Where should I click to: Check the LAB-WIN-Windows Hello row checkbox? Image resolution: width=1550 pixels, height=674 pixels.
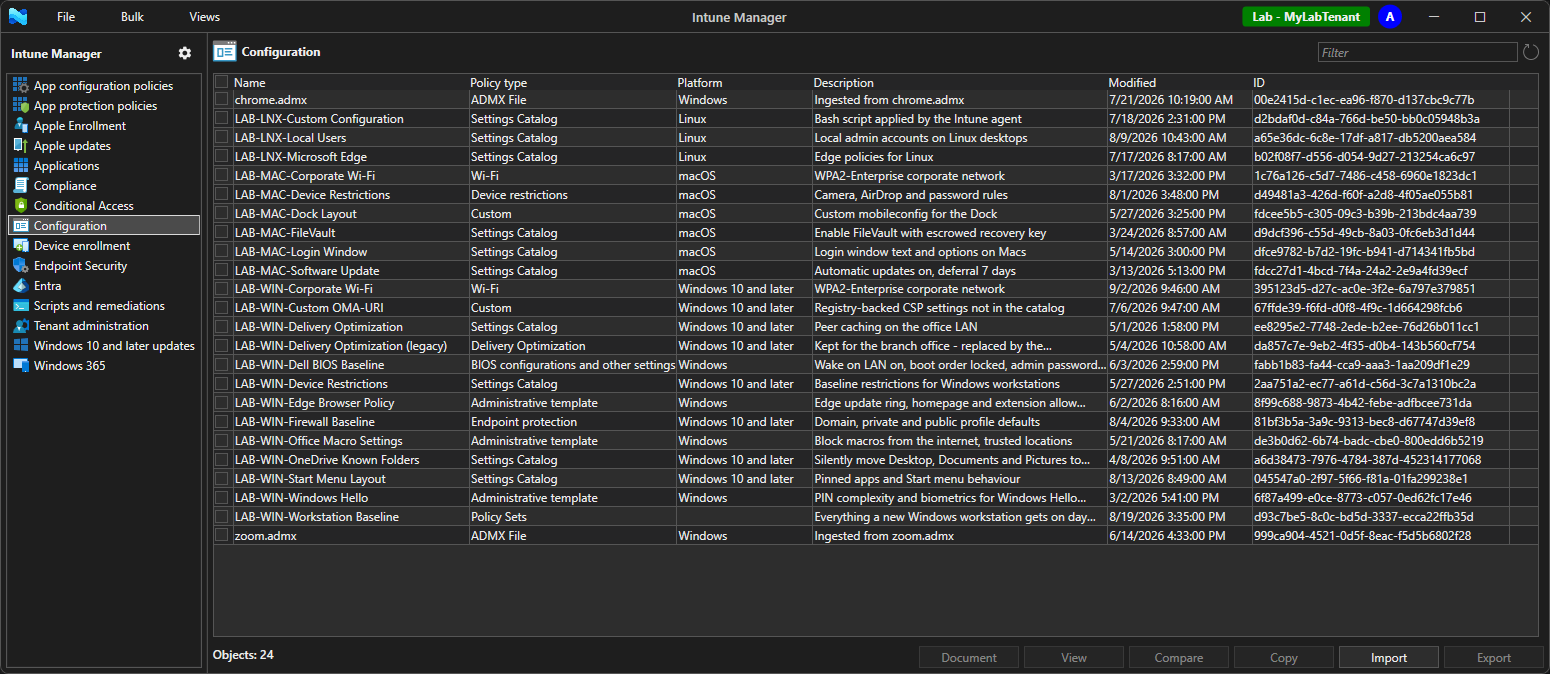pyautogui.click(x=222, y=498)
